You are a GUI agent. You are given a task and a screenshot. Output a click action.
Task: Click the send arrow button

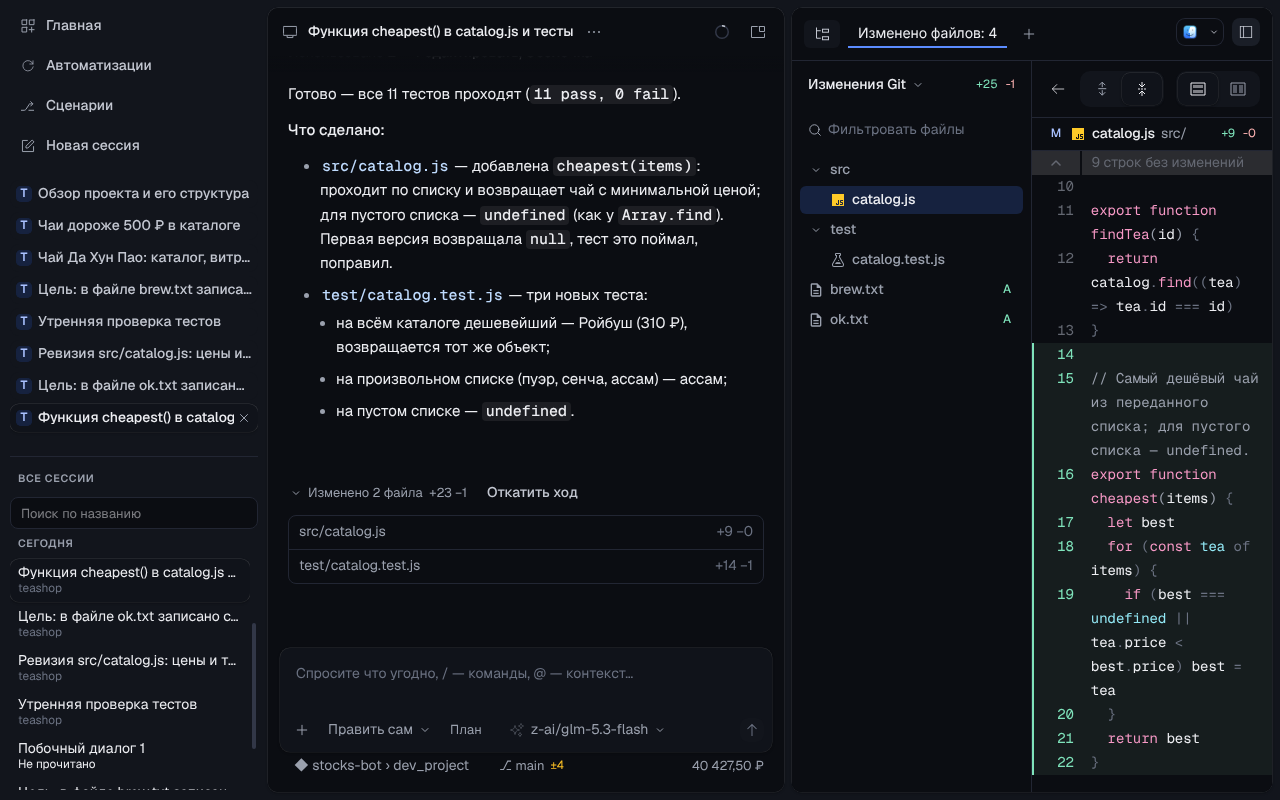point(752,730)
